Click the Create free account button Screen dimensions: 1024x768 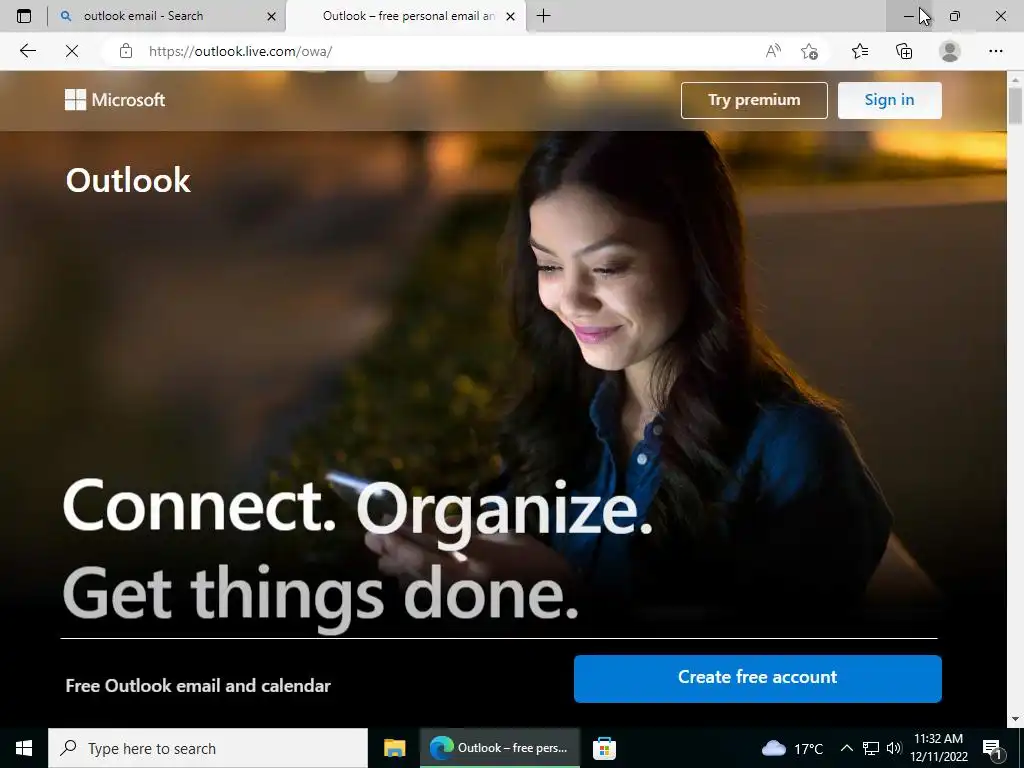pos(758,679)
